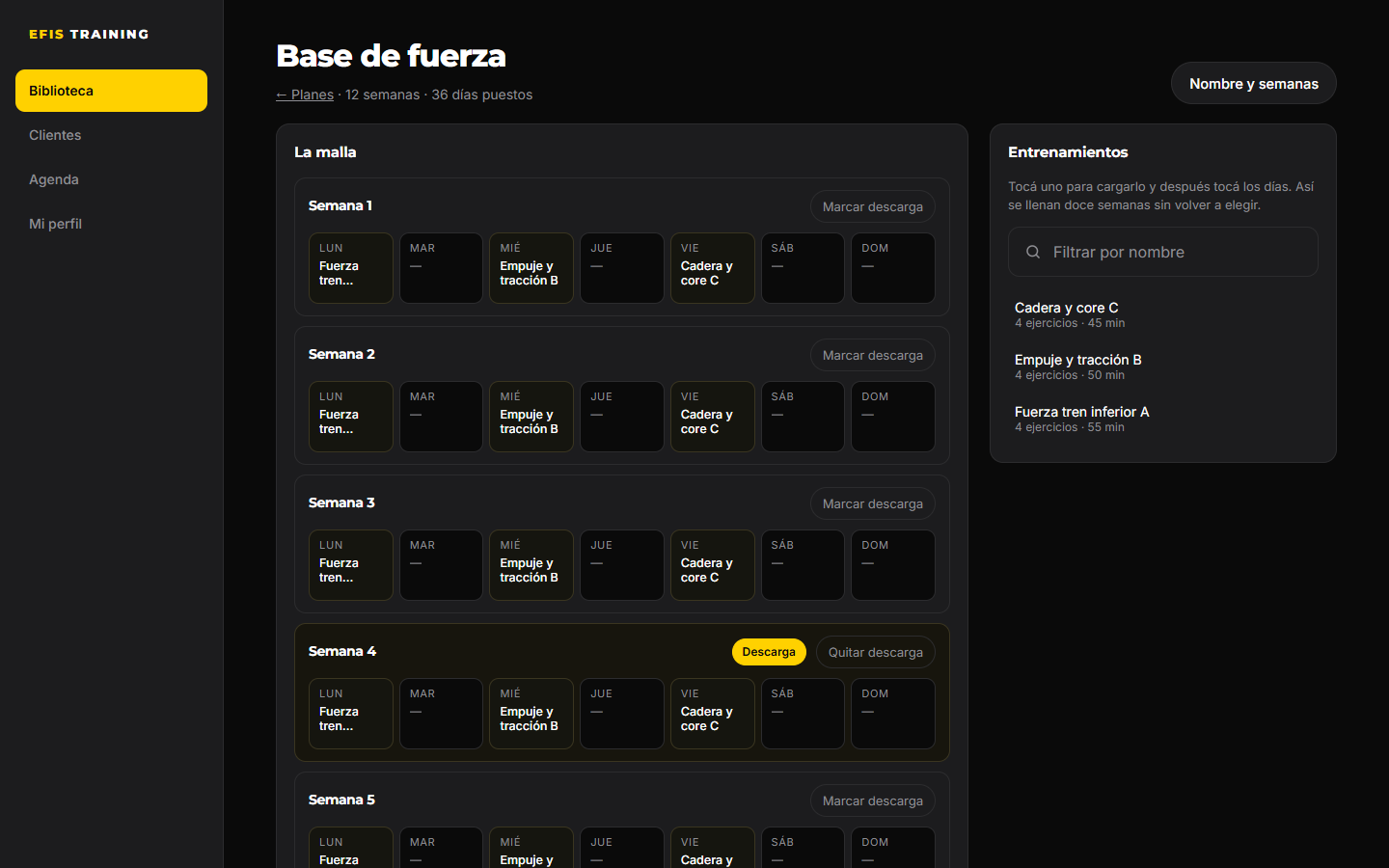Viewport: 1389px width, 868px height.
Task: Click Semana 3 Wednesday cell
Action: pyautogui.click(x=531, y=565)
